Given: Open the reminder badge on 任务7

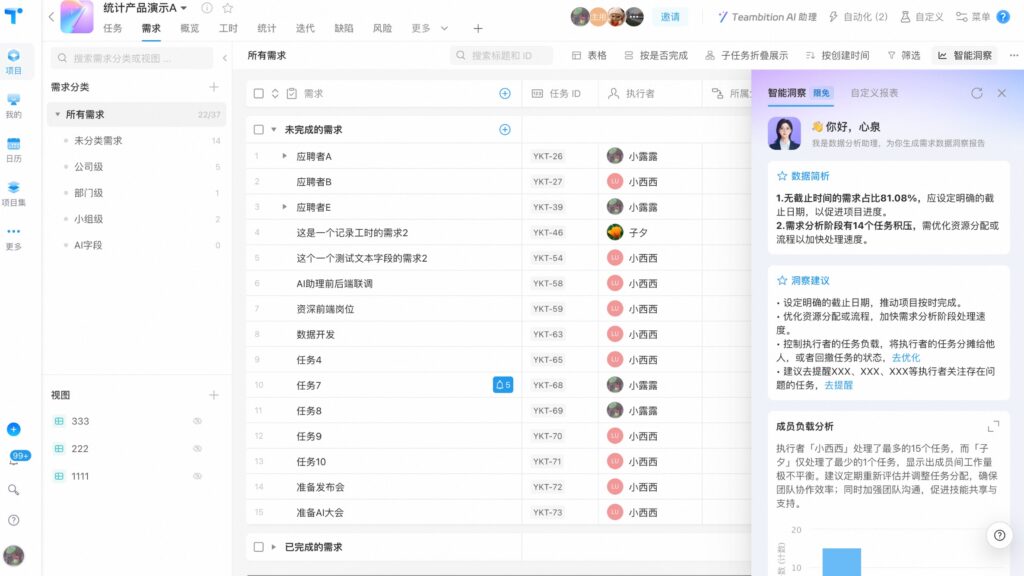Looking at the screenshot, I should [502, 385].
